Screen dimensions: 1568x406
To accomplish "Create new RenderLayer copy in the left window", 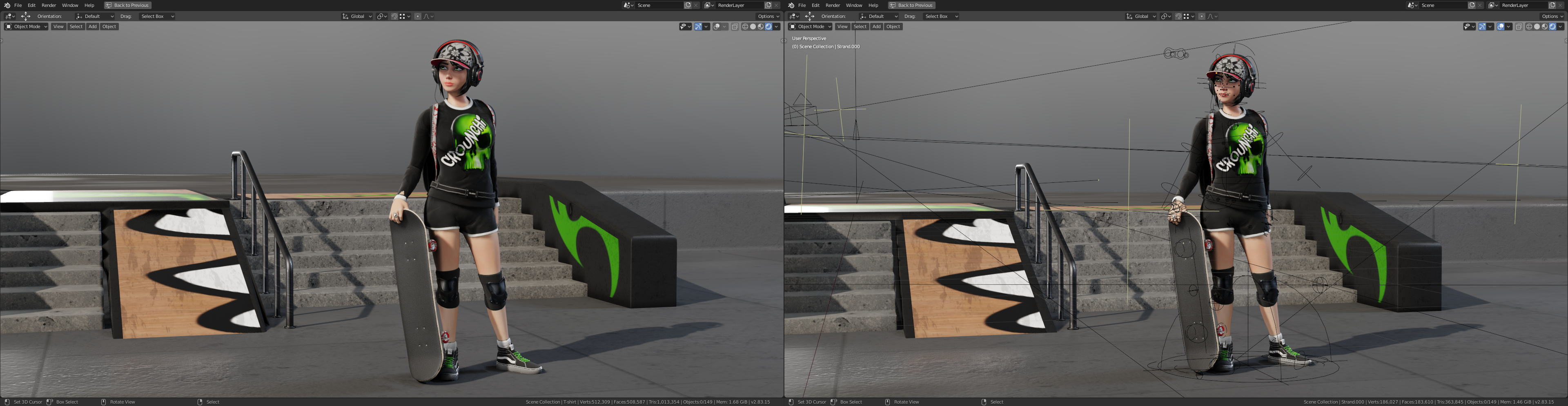I will 768,5.
